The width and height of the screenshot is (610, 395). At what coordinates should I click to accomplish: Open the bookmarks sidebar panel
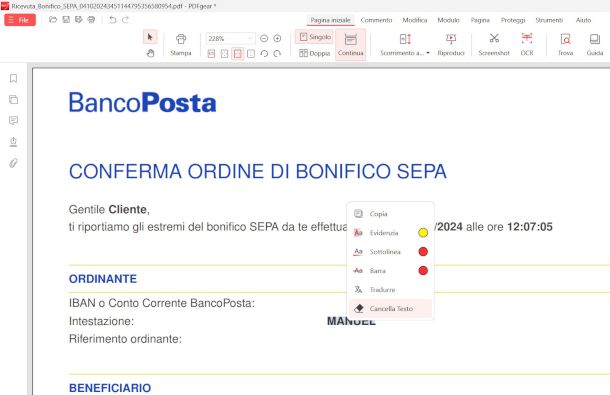point(13,79)
